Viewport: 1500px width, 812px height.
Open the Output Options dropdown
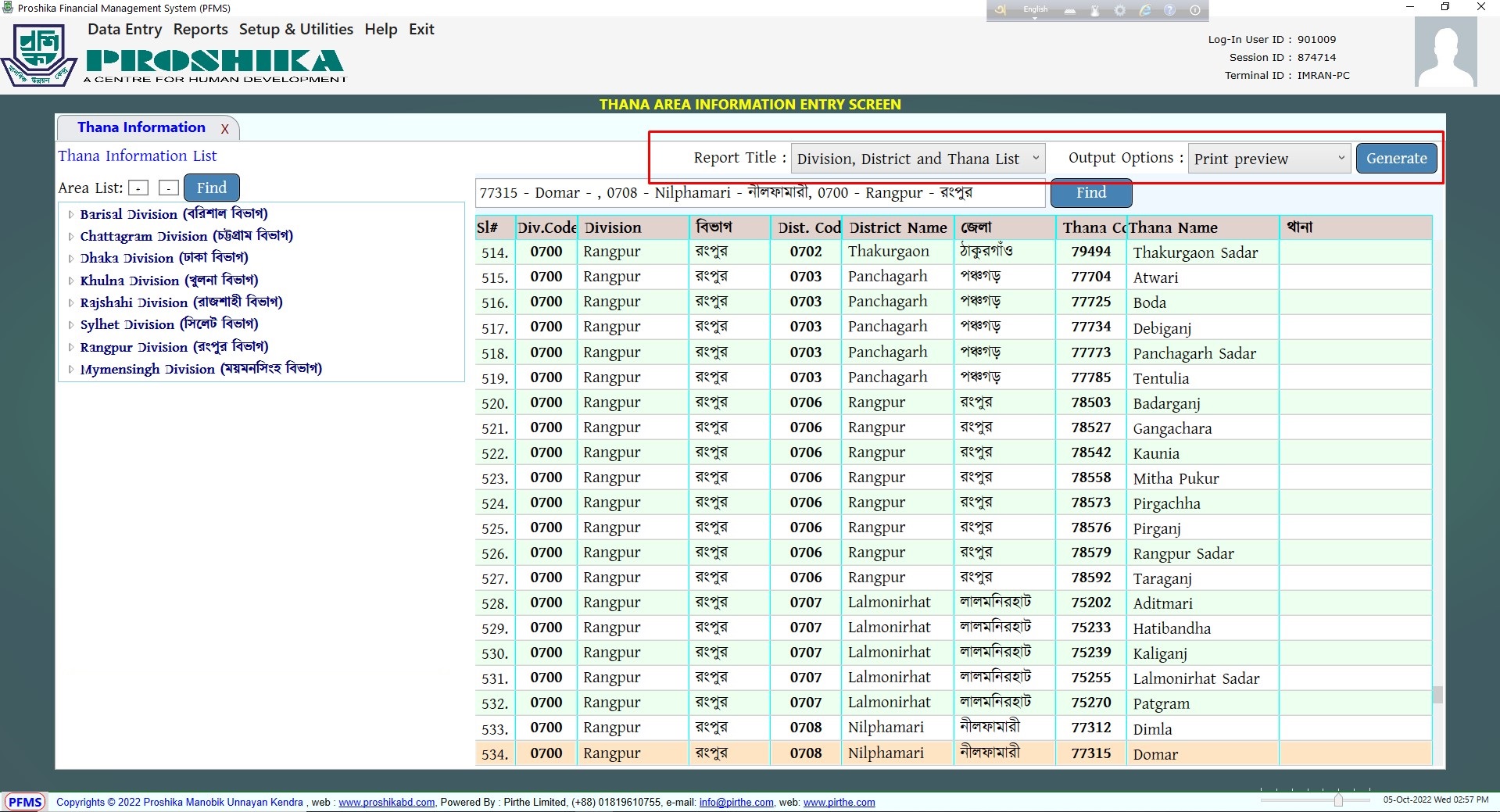[x=1269, y=159]
